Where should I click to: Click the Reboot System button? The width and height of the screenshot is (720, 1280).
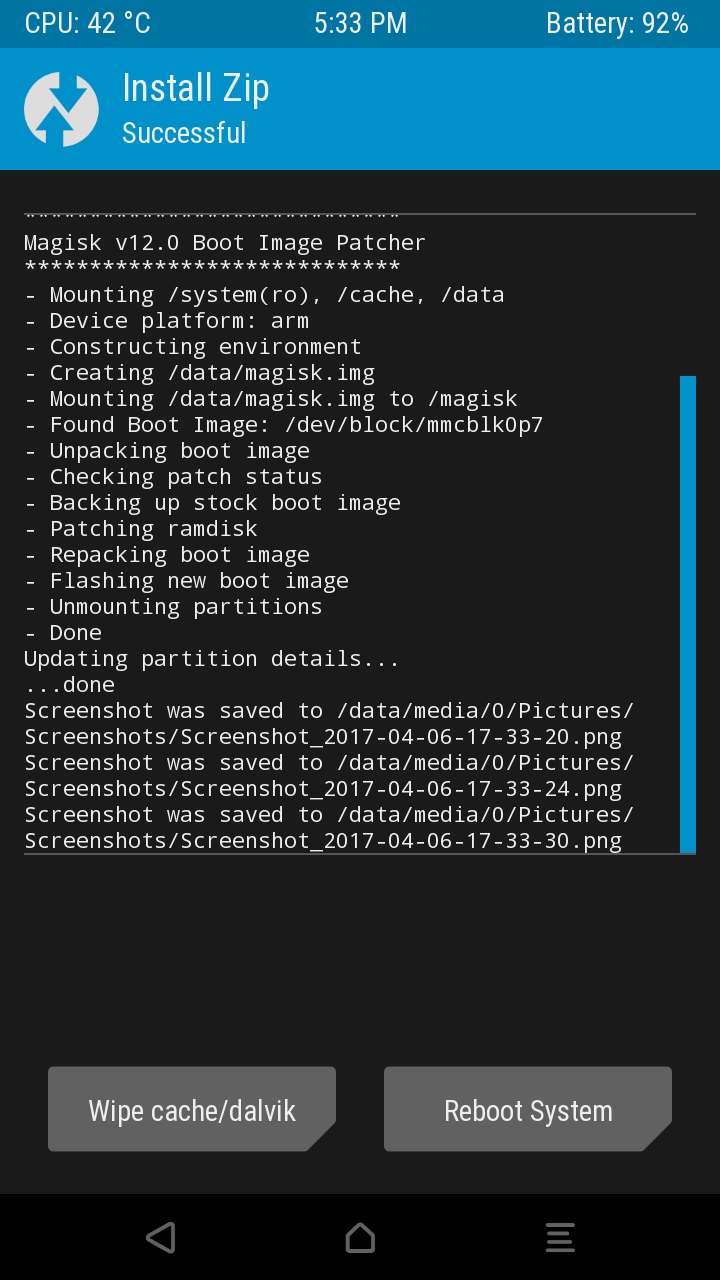pos(528,1110)
